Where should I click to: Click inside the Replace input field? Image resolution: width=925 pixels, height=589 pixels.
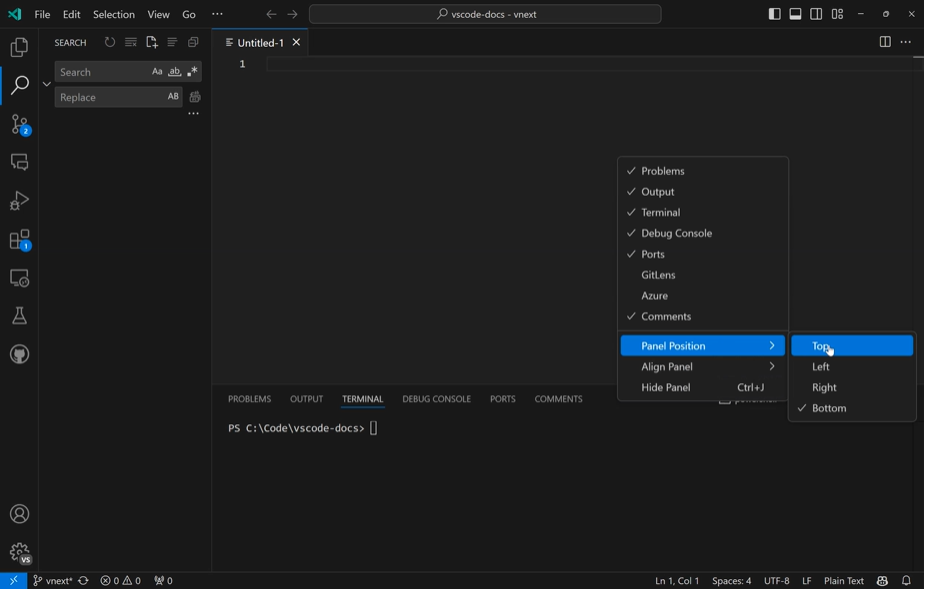(110, 96)
